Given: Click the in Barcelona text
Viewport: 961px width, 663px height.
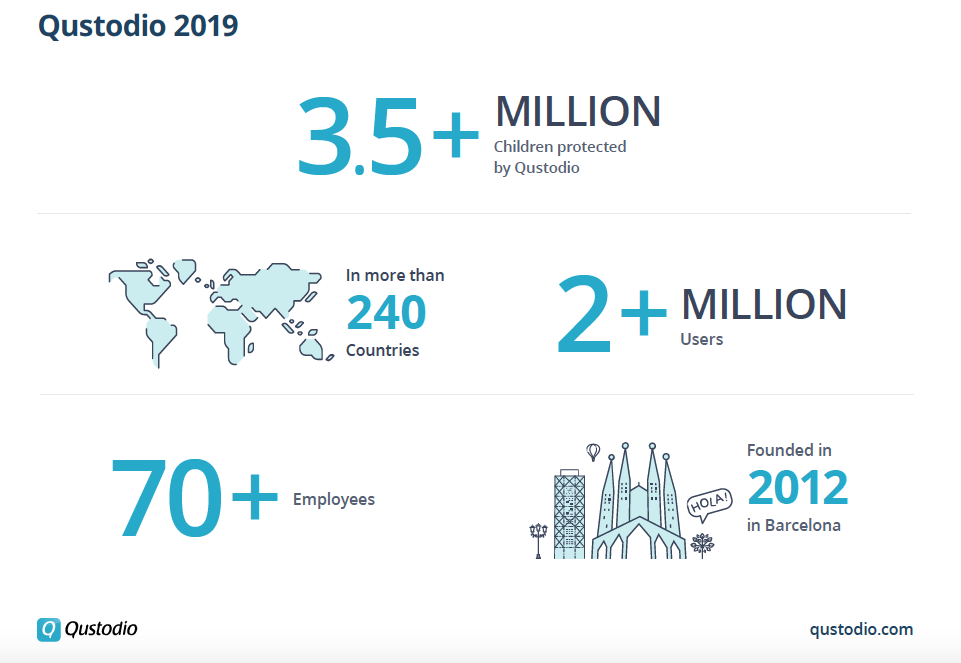Looking at the screenshot, I should pyautogui.click(x=794, y=525).
